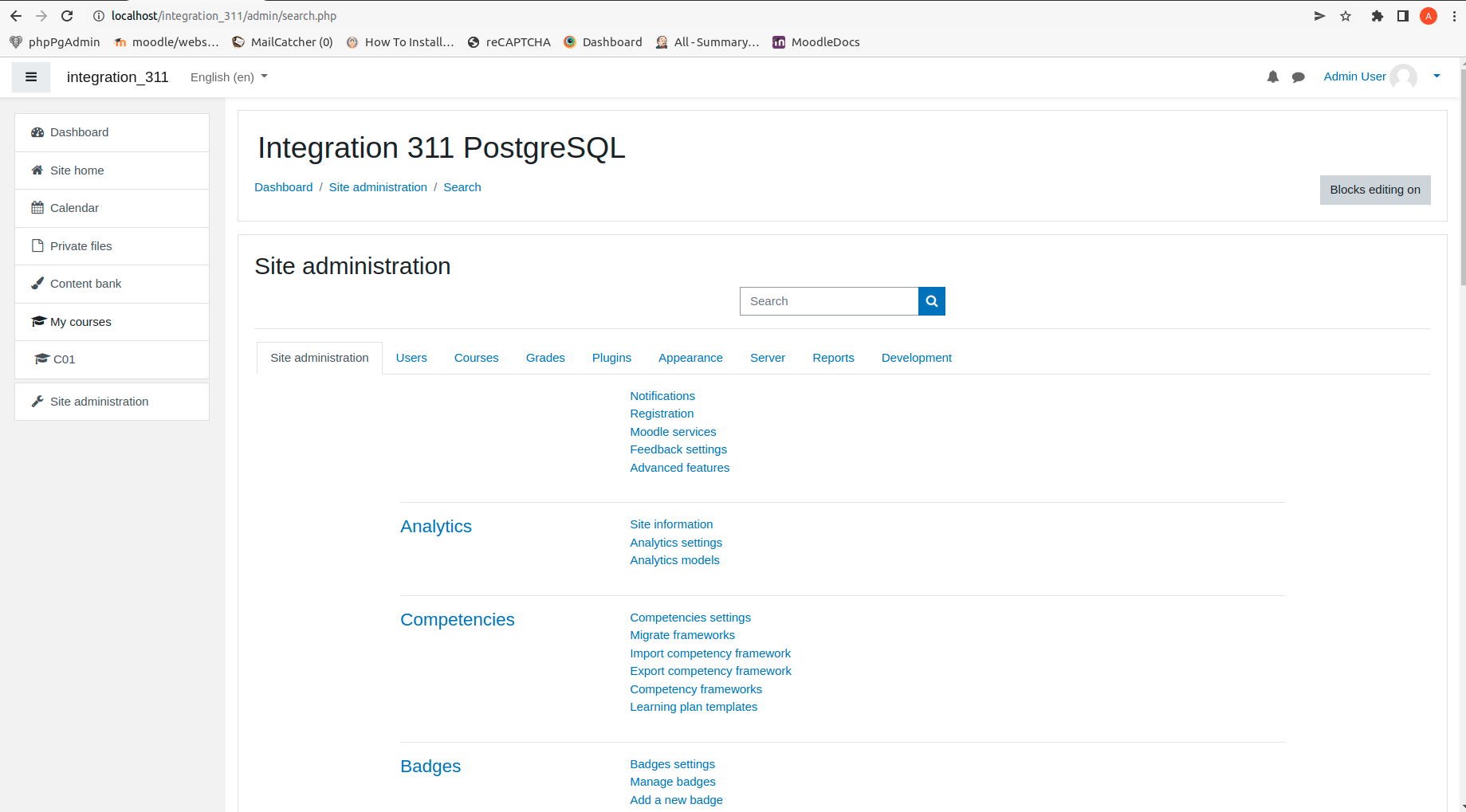Click the share page arrow icon
Image resolution: width=1466 pixels, height=812 pixels.
1319,16
